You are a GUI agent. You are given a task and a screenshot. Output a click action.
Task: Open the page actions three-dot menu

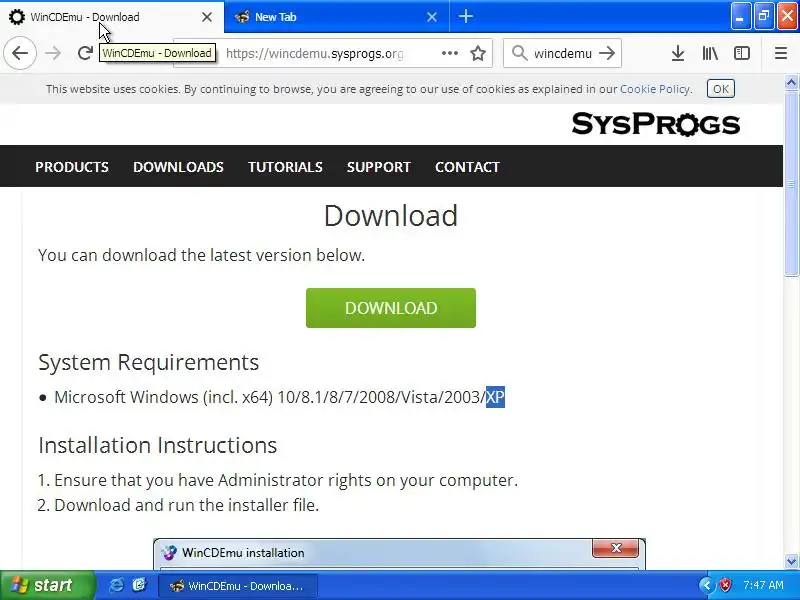[449, 53]
